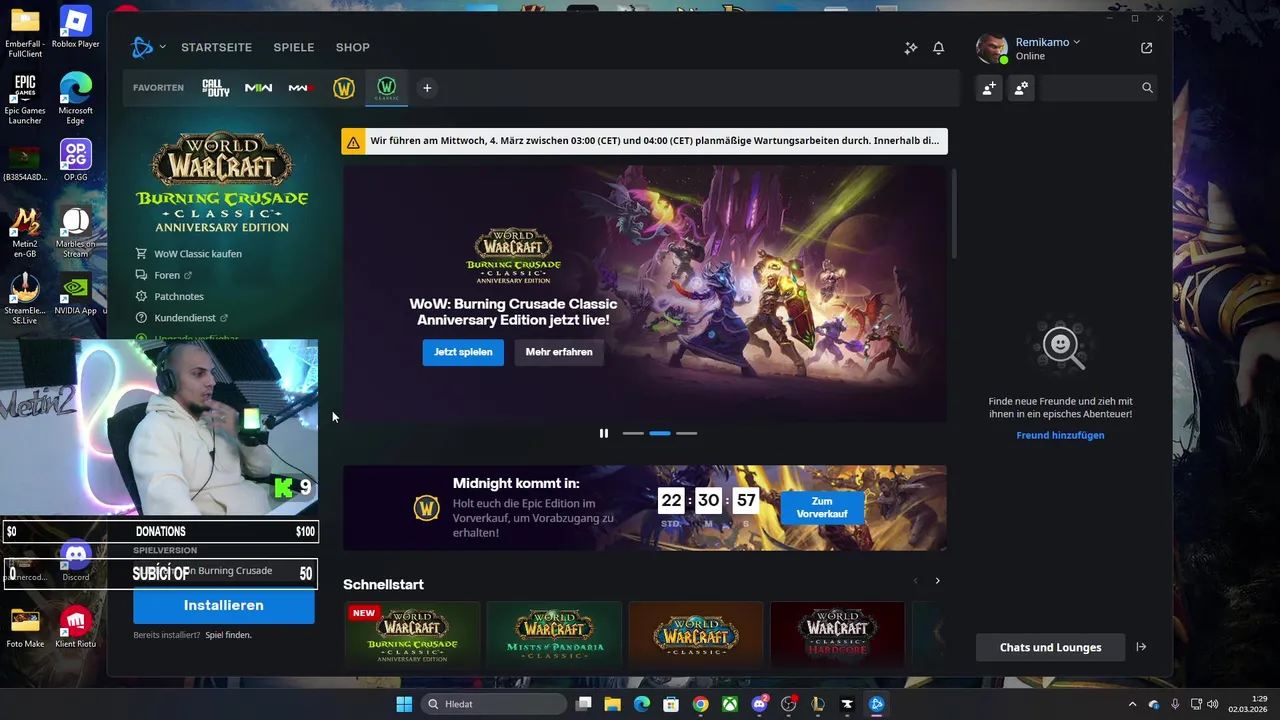Viewport: 1280px width, 720px height.
Task: Click the taskbar Hledat search box
Action: click(x=493, y=704)
